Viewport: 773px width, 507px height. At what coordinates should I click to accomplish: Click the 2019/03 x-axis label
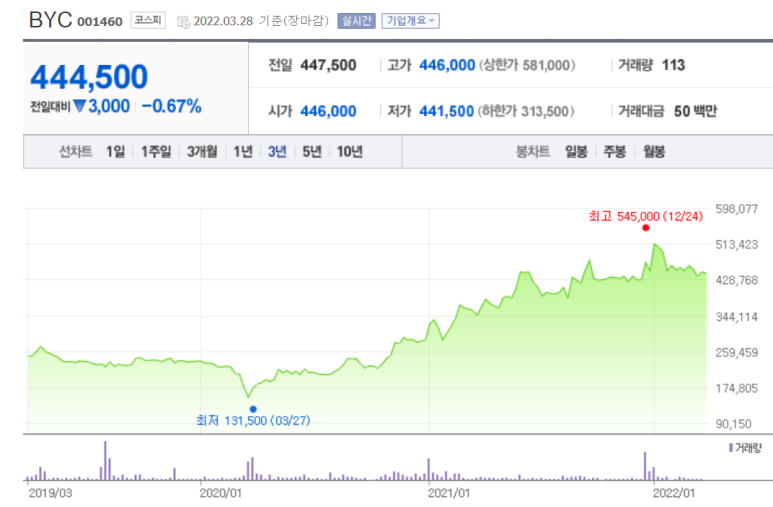click(50, 493)
